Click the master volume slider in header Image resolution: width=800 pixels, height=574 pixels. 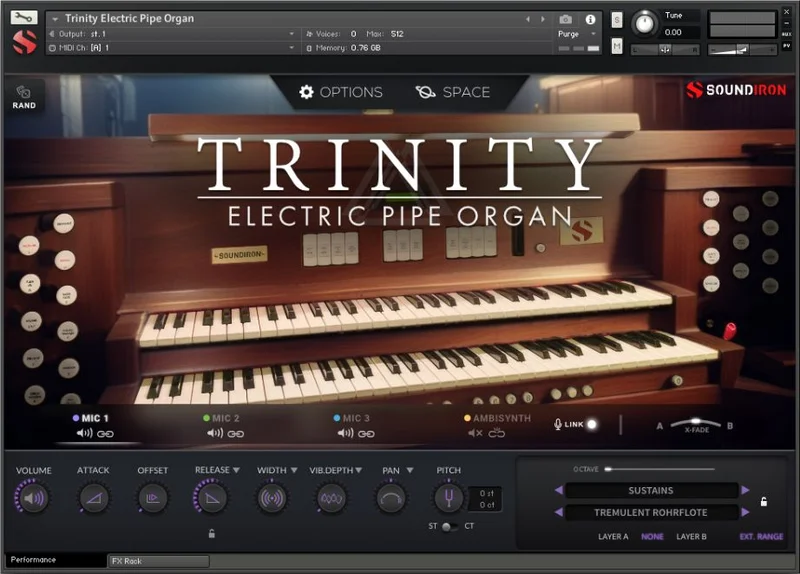coord(742,49)
